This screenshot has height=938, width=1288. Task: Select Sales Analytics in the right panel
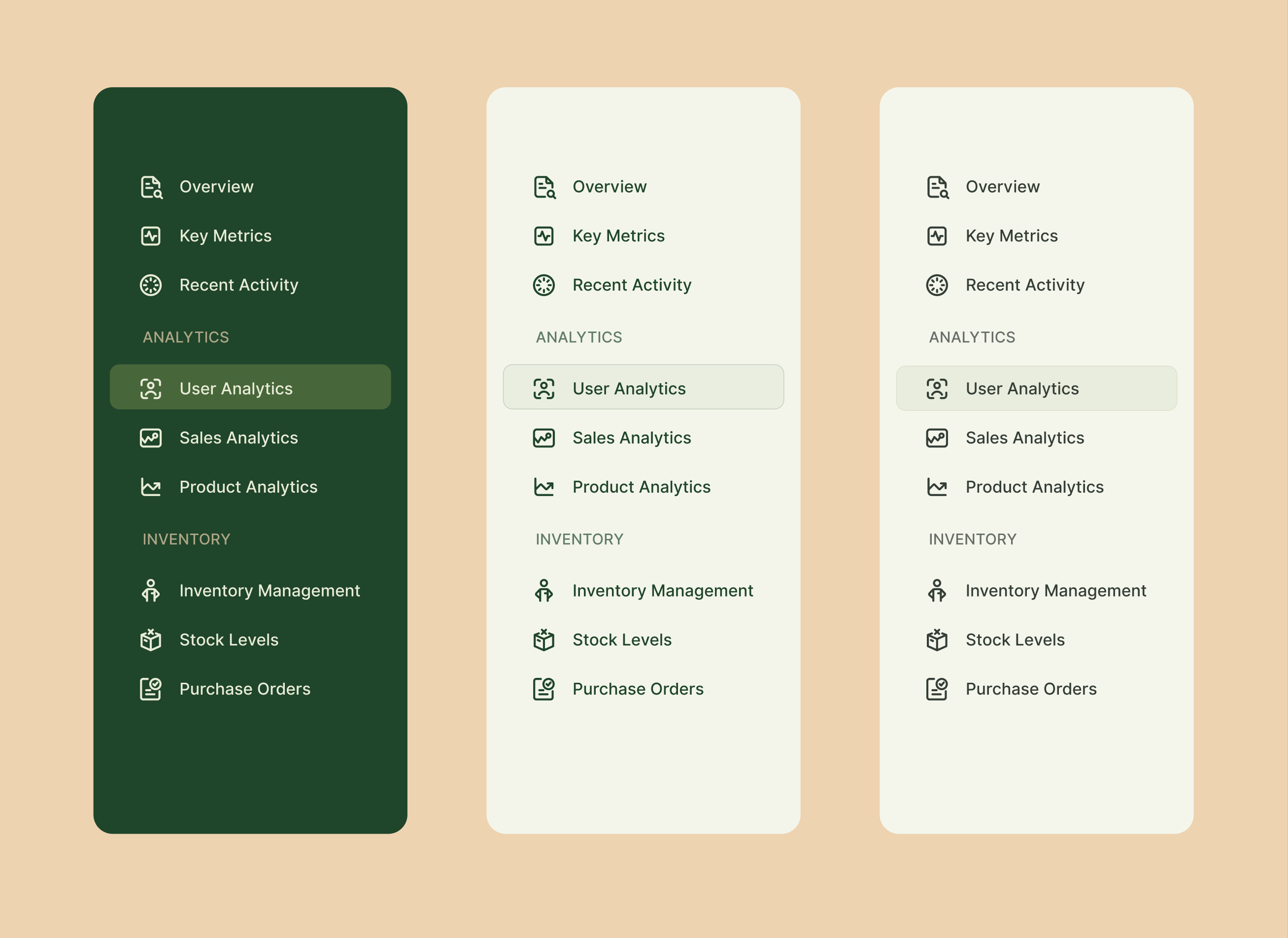click(x=1024, y=437)
